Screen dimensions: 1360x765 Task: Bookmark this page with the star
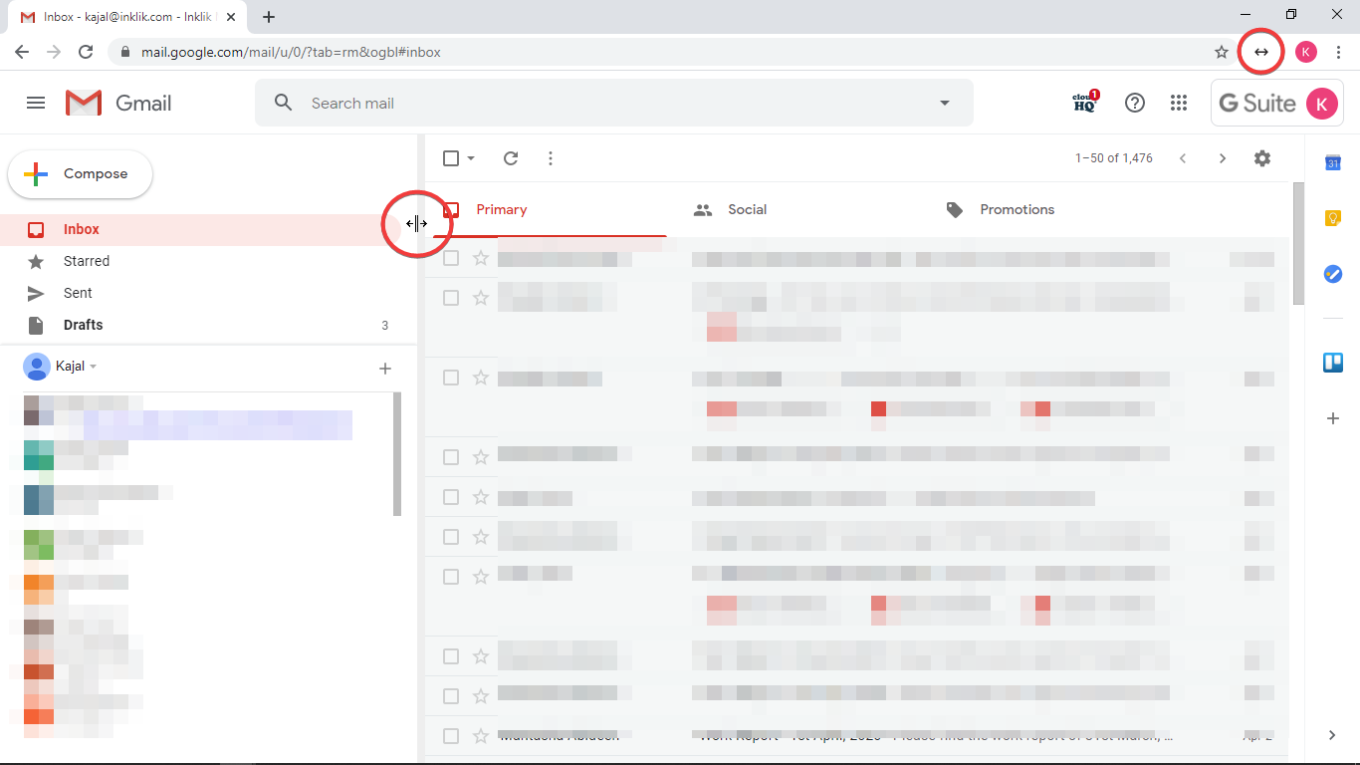click(x=1221, y=52)
